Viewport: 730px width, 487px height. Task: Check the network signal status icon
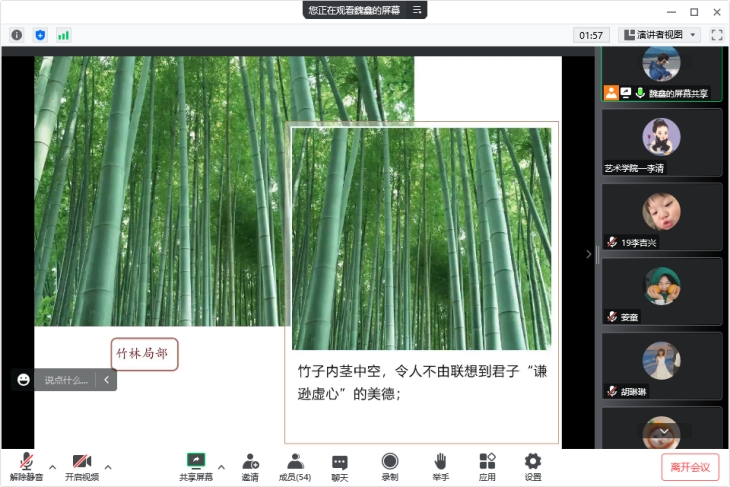[x=63, y=35]
